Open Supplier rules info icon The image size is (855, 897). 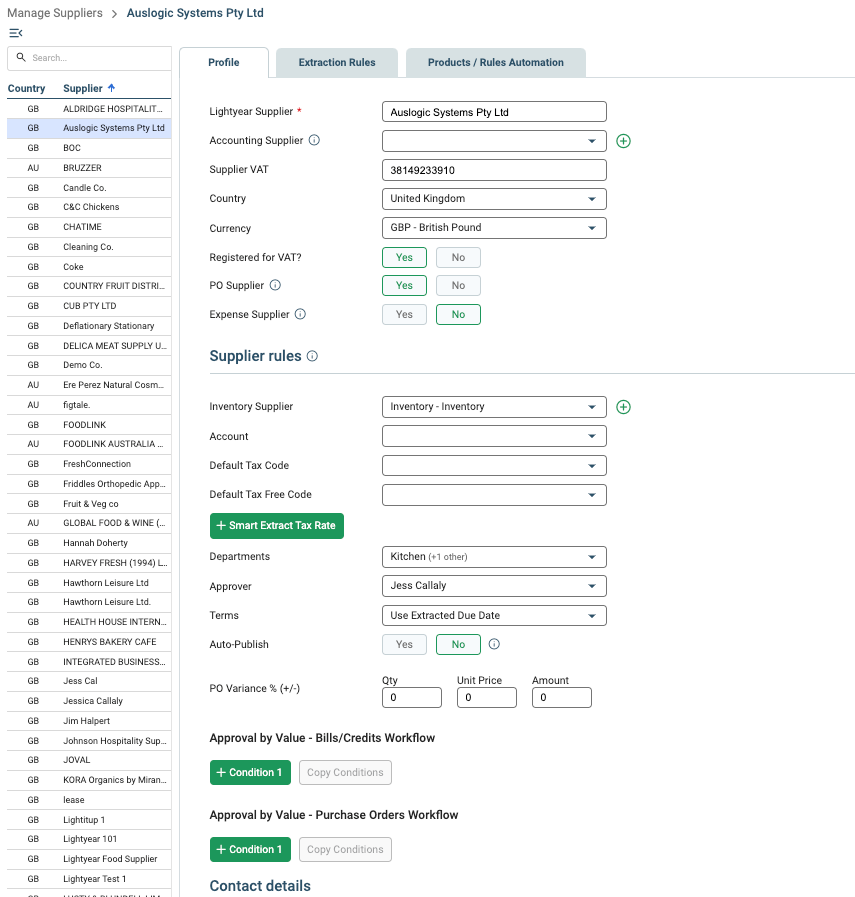click(312, 356)
